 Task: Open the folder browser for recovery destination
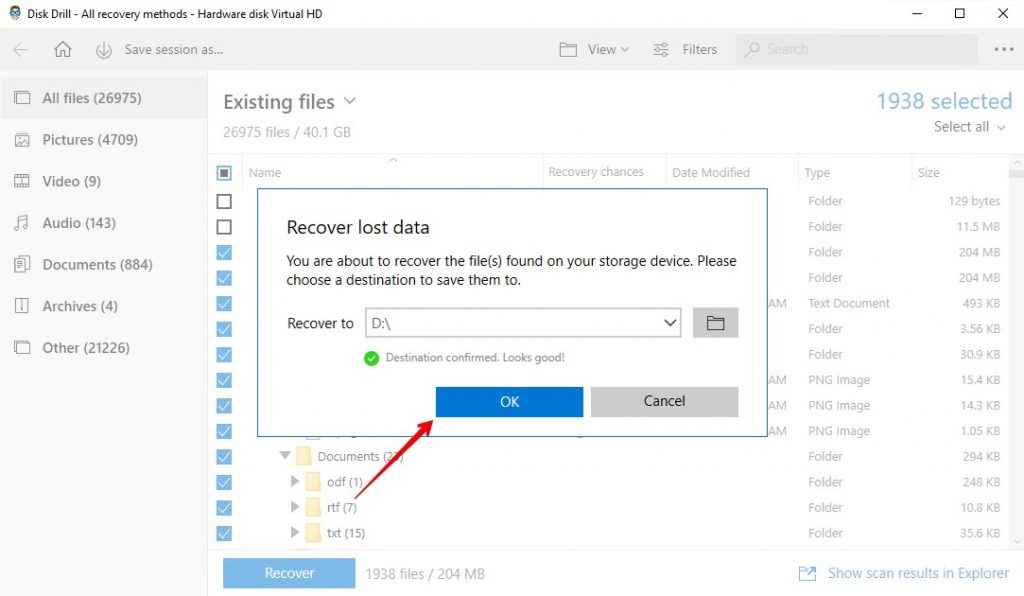pos(716,322)
